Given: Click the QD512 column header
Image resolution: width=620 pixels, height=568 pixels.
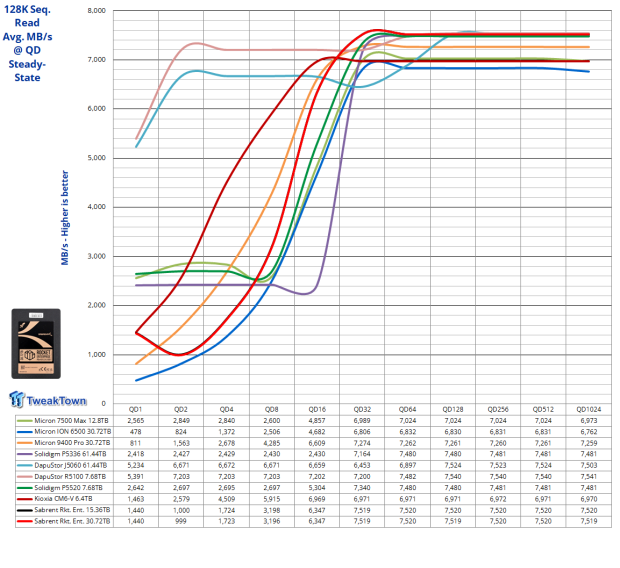Looking at the screenshot, I should pos(543,409).
